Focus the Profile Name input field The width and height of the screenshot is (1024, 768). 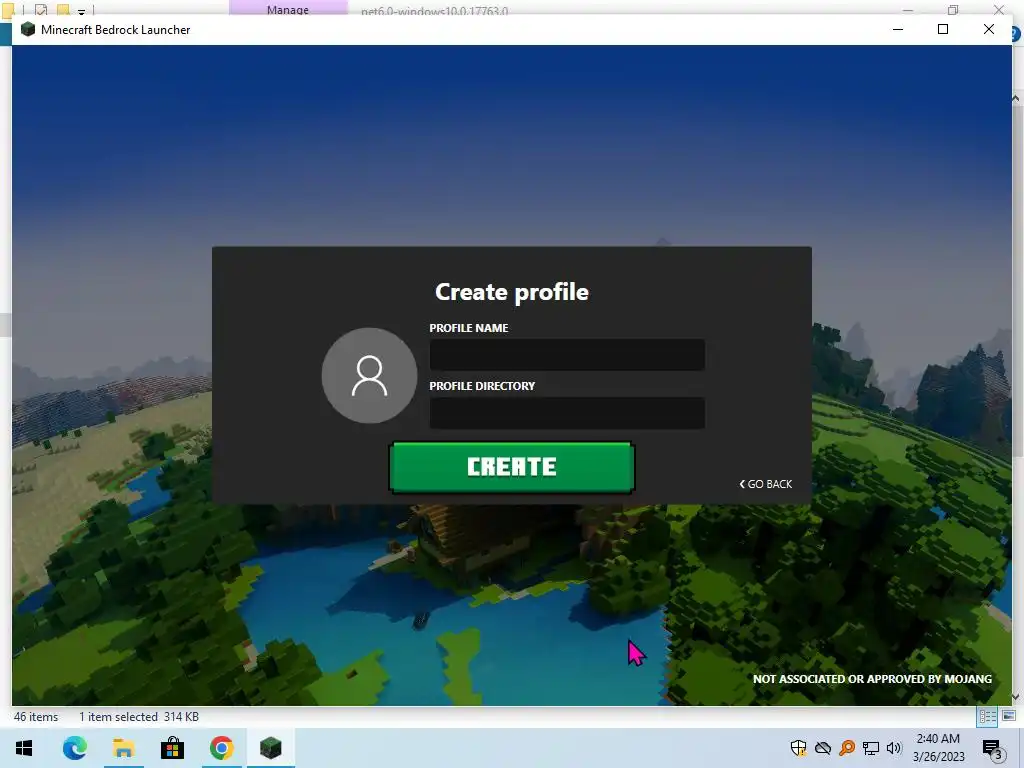click(567, 355)
